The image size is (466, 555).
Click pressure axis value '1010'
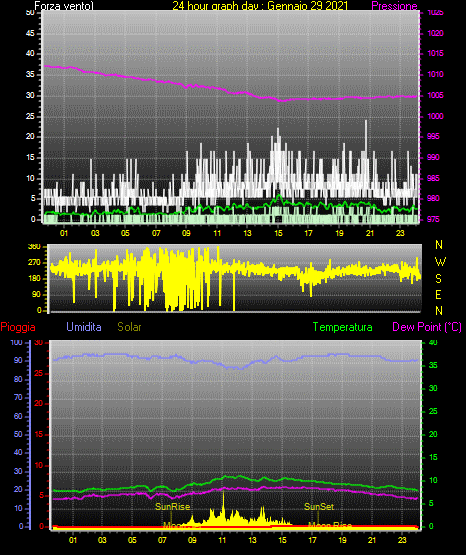[x=435, y=74]
